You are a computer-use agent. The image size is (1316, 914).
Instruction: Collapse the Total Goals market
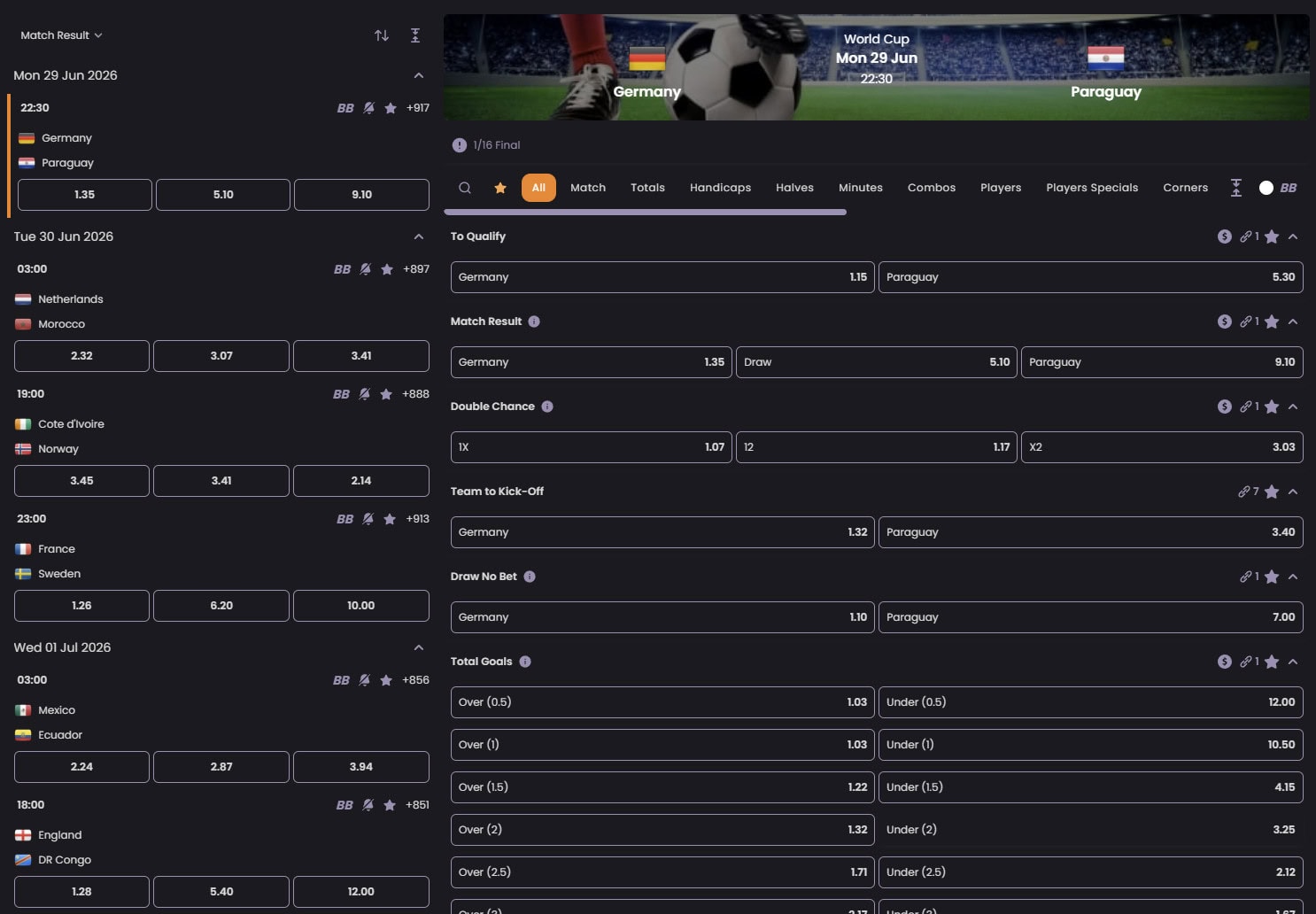(x=1293, y=662)
